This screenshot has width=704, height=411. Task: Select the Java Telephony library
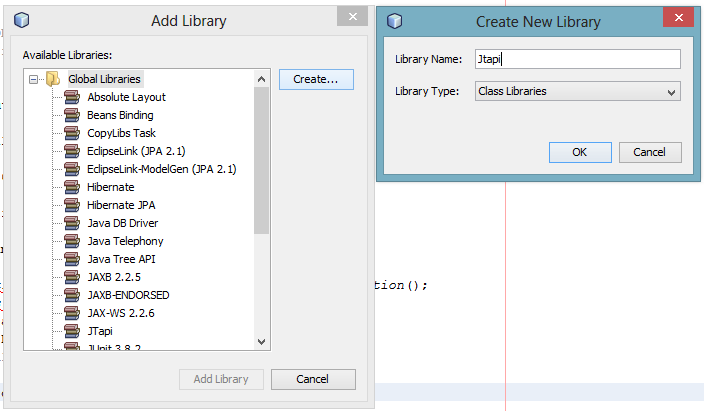click(x=125, y=241)
